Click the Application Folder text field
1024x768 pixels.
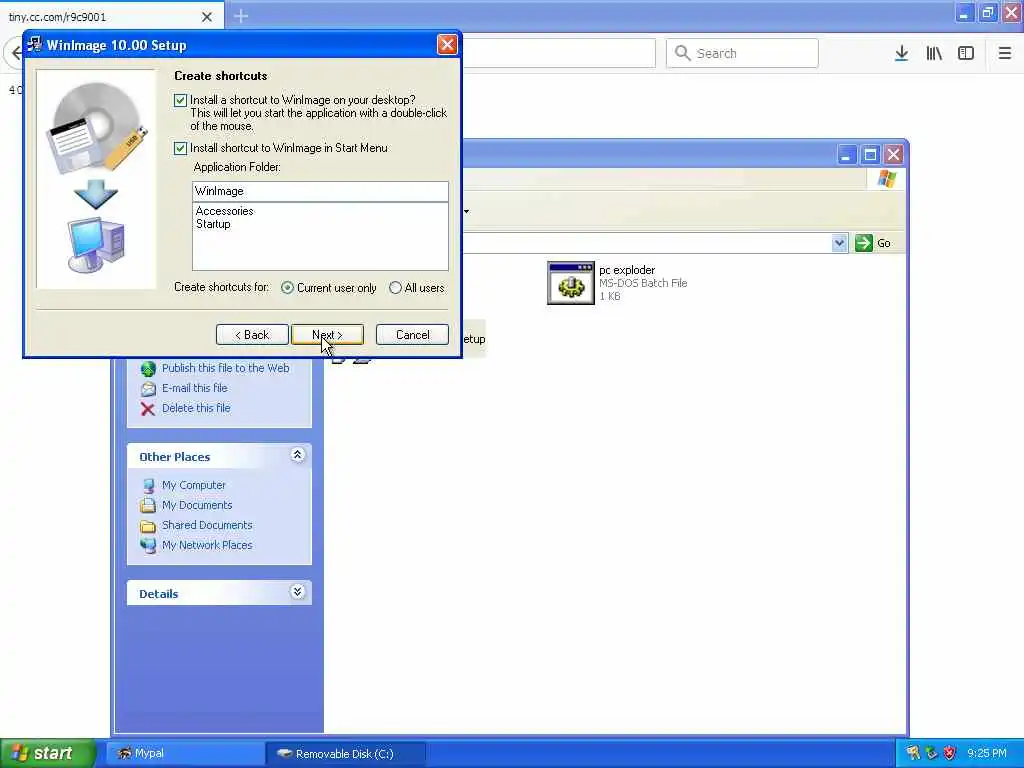tap(320, 191)
